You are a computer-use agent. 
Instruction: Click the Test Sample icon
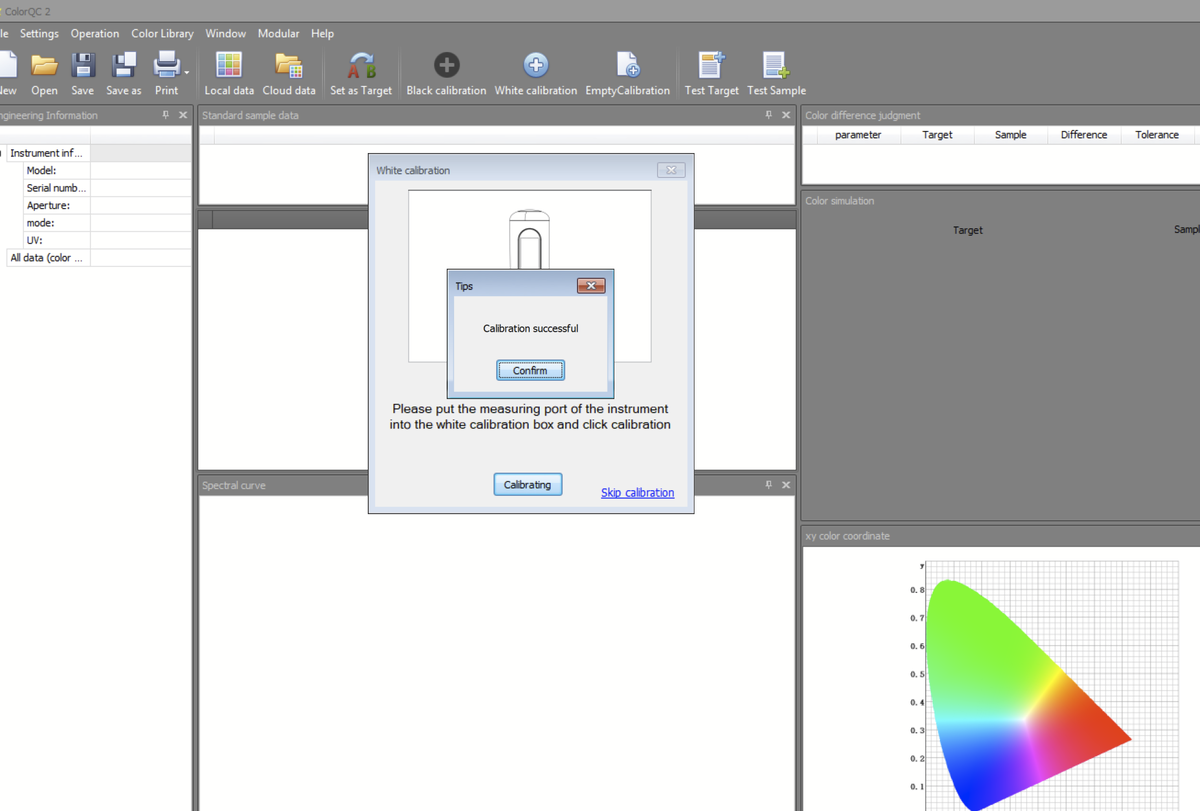[x=776, y=66]
